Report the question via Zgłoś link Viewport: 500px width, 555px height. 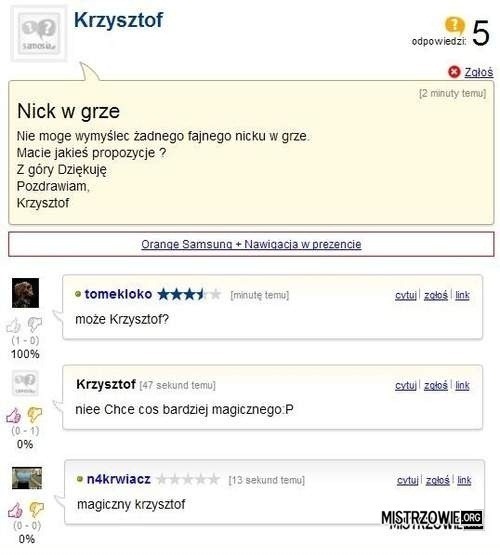(478, 72)
